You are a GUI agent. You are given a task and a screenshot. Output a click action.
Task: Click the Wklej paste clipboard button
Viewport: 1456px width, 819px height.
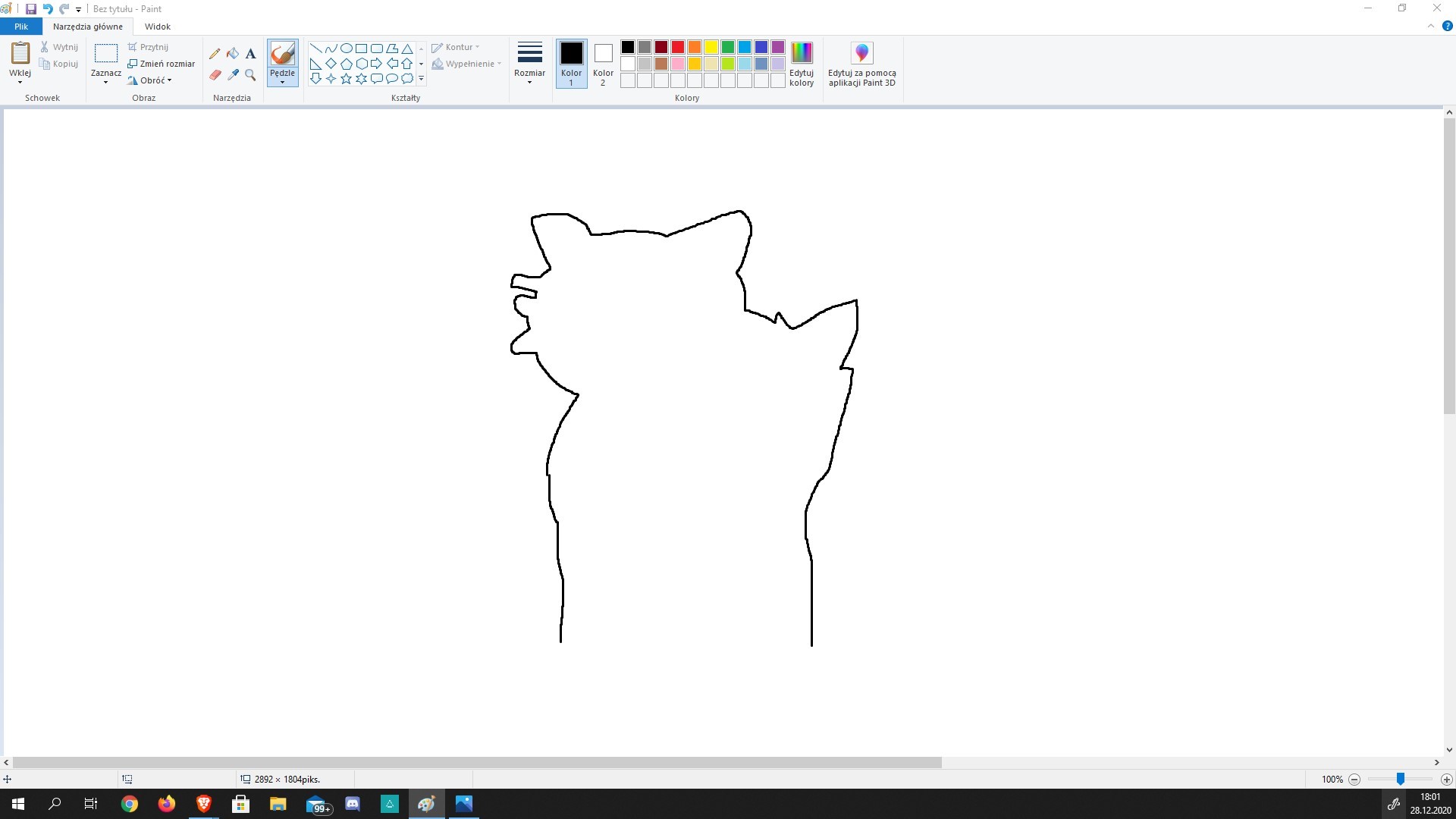pyautogui.click(x=20, y=53)
